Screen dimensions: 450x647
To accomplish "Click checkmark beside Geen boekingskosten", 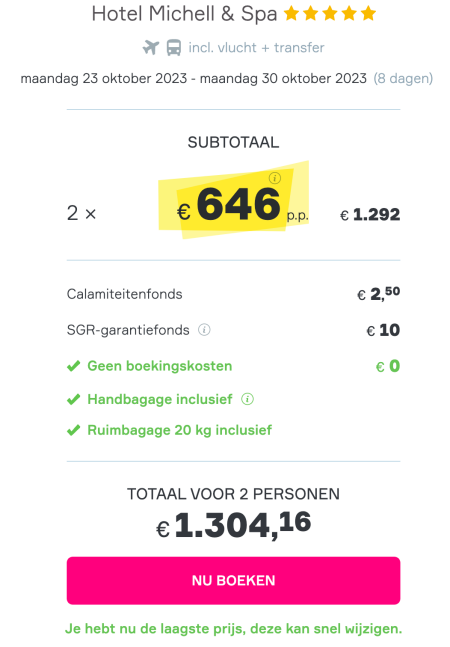I will pyautogui.click(x=73, y=366).
